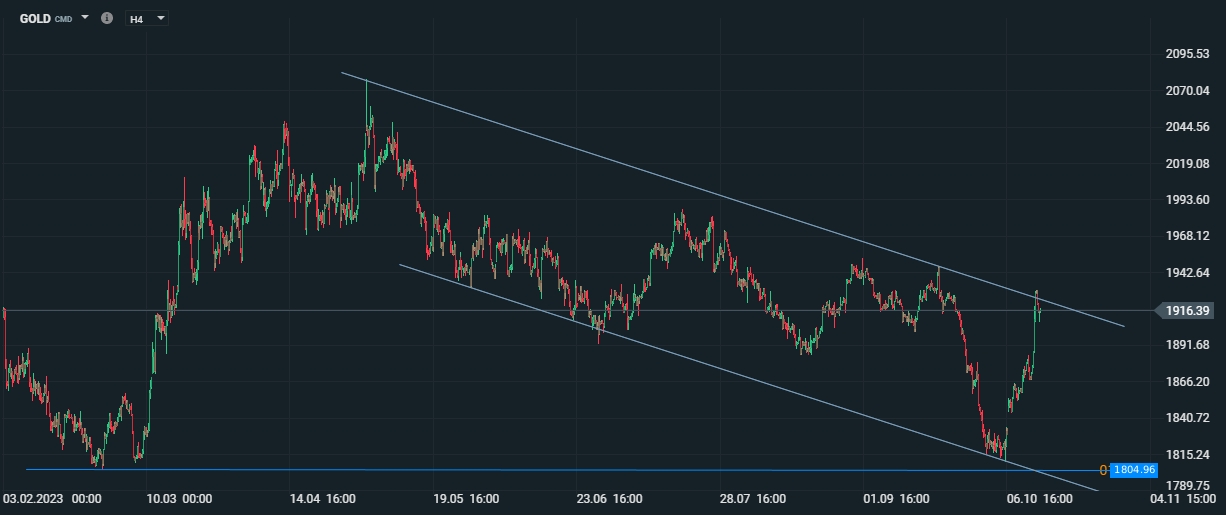Viewport: 1226px width, 515px height.
Task: Click the 1942.64 price axis label
Action: tap(1188, 273)
